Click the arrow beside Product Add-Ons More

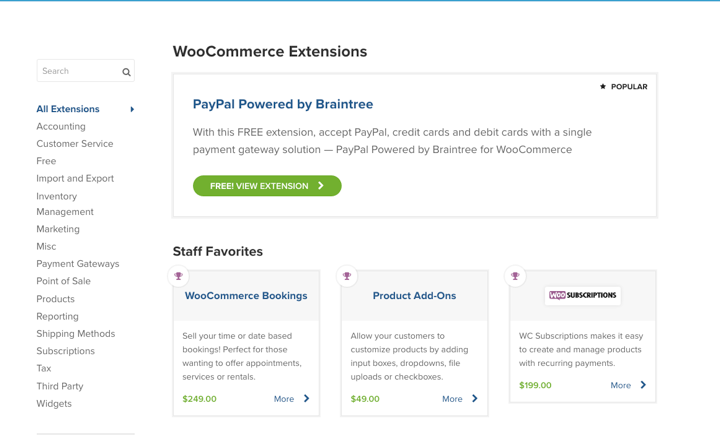pos(475,399)
